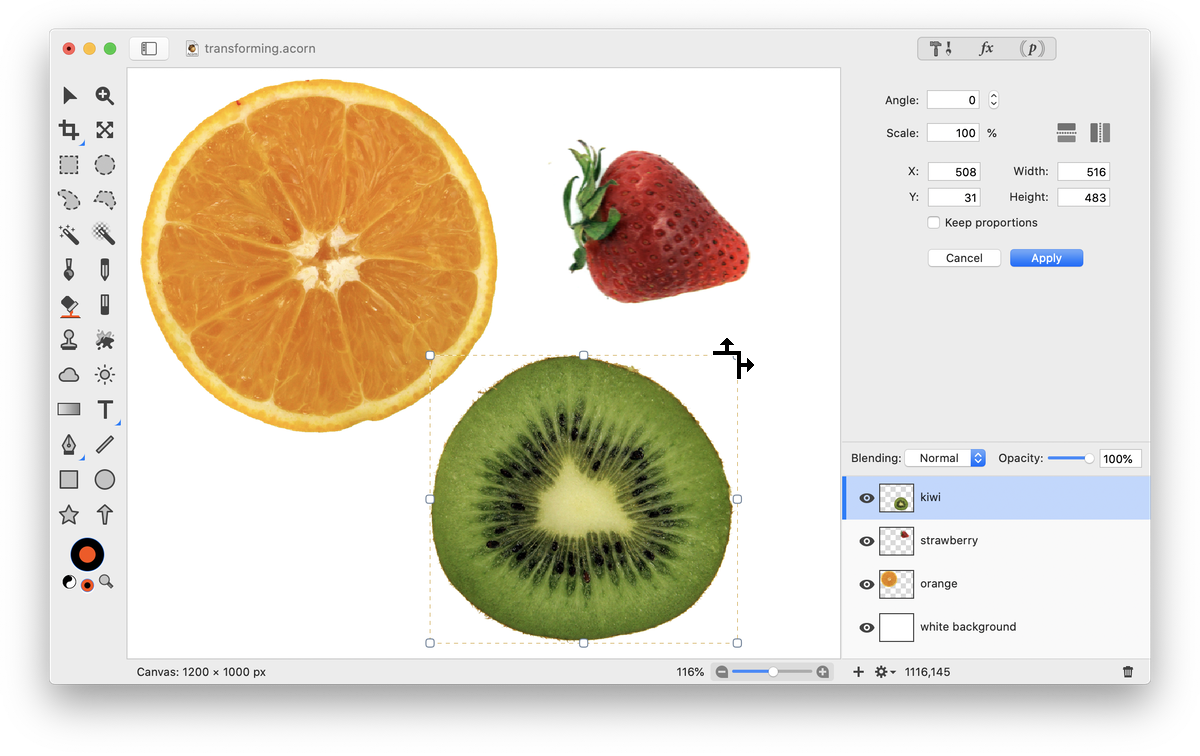Click the color picker magnifier icon
This screenshot has height=756, width=1200.
[106, 582]
